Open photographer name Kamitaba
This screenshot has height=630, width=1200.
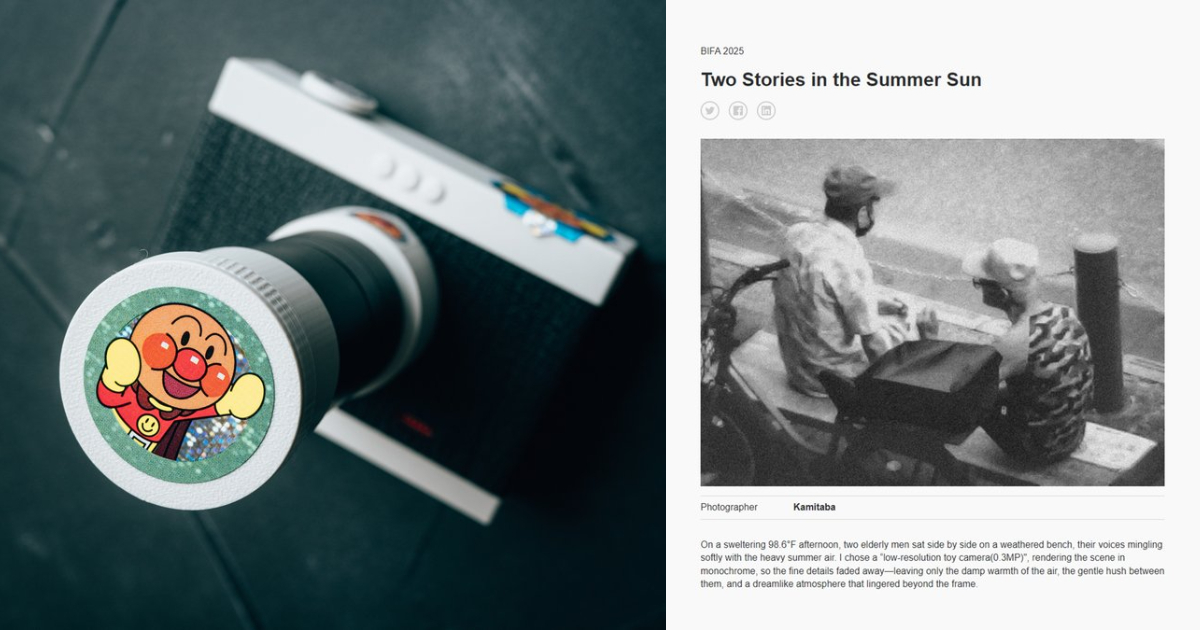814,507
